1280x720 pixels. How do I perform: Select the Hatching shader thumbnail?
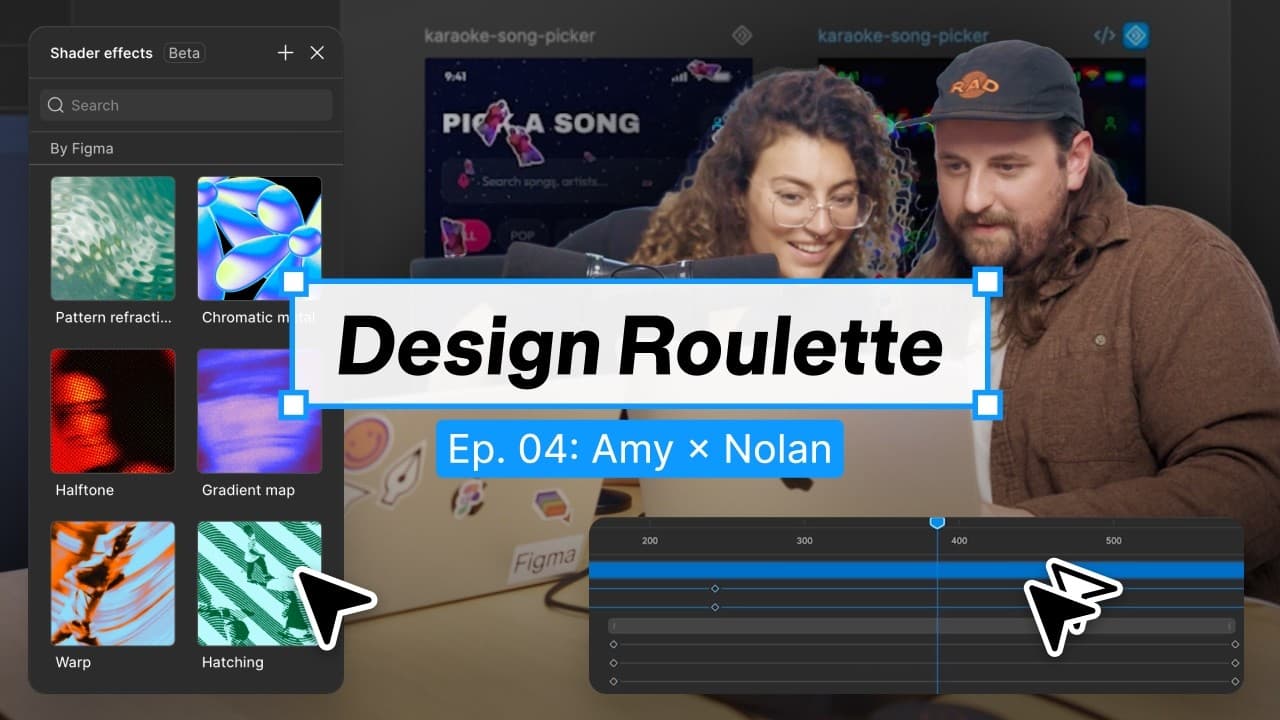(260, 583)
